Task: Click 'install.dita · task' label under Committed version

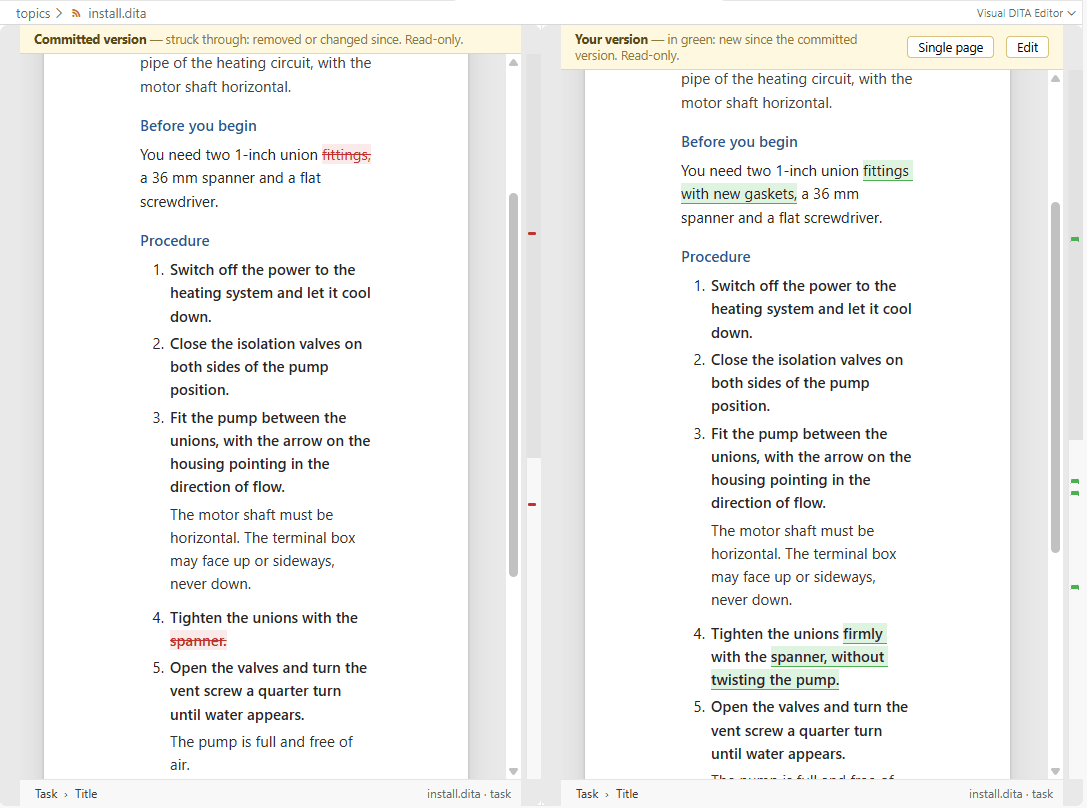Action: click(x=469, y=794)
